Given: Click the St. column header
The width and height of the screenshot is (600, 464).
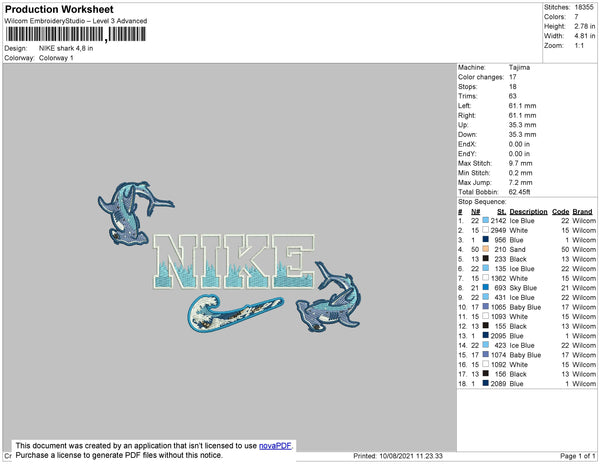Looking at the screenshot, I should (x=501, y=212).
